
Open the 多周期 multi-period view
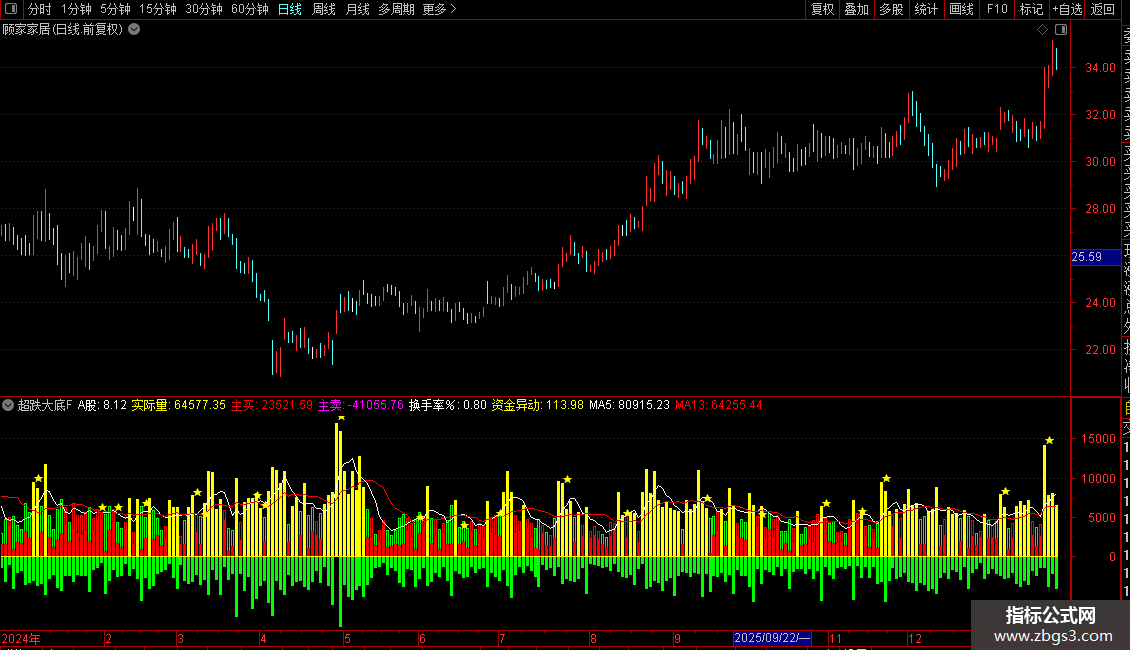click(396, 9)
